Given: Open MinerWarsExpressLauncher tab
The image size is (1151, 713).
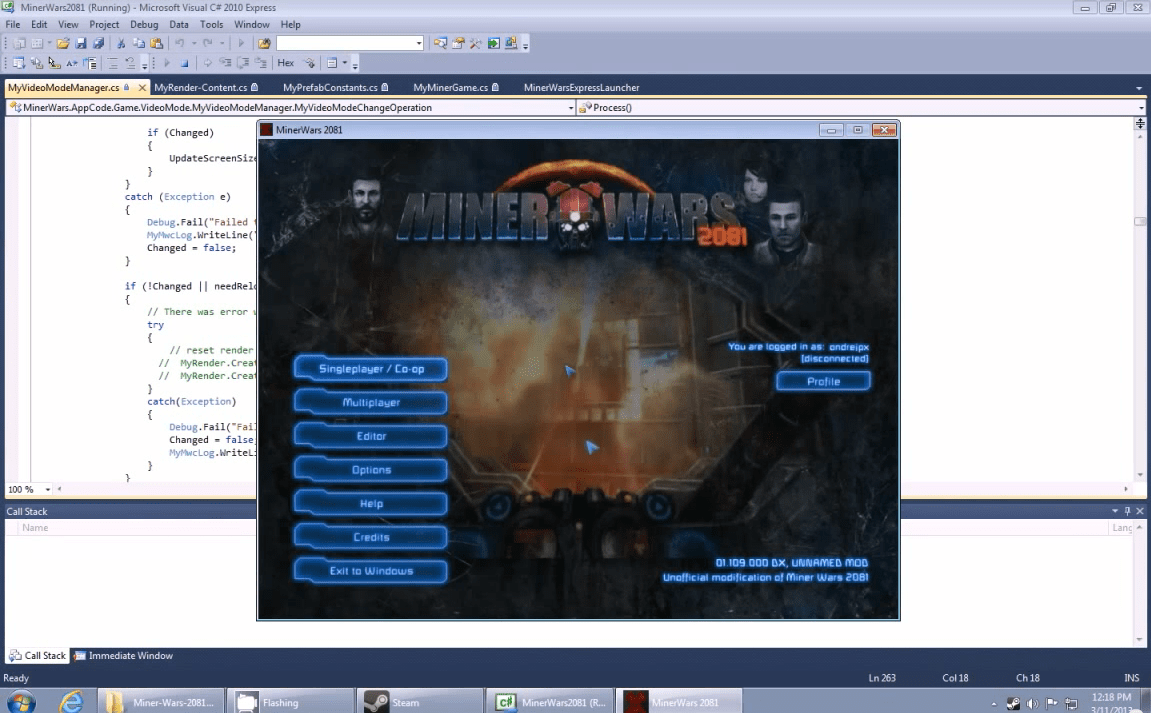Looking at the screenshot, I should tap(581, 87).
